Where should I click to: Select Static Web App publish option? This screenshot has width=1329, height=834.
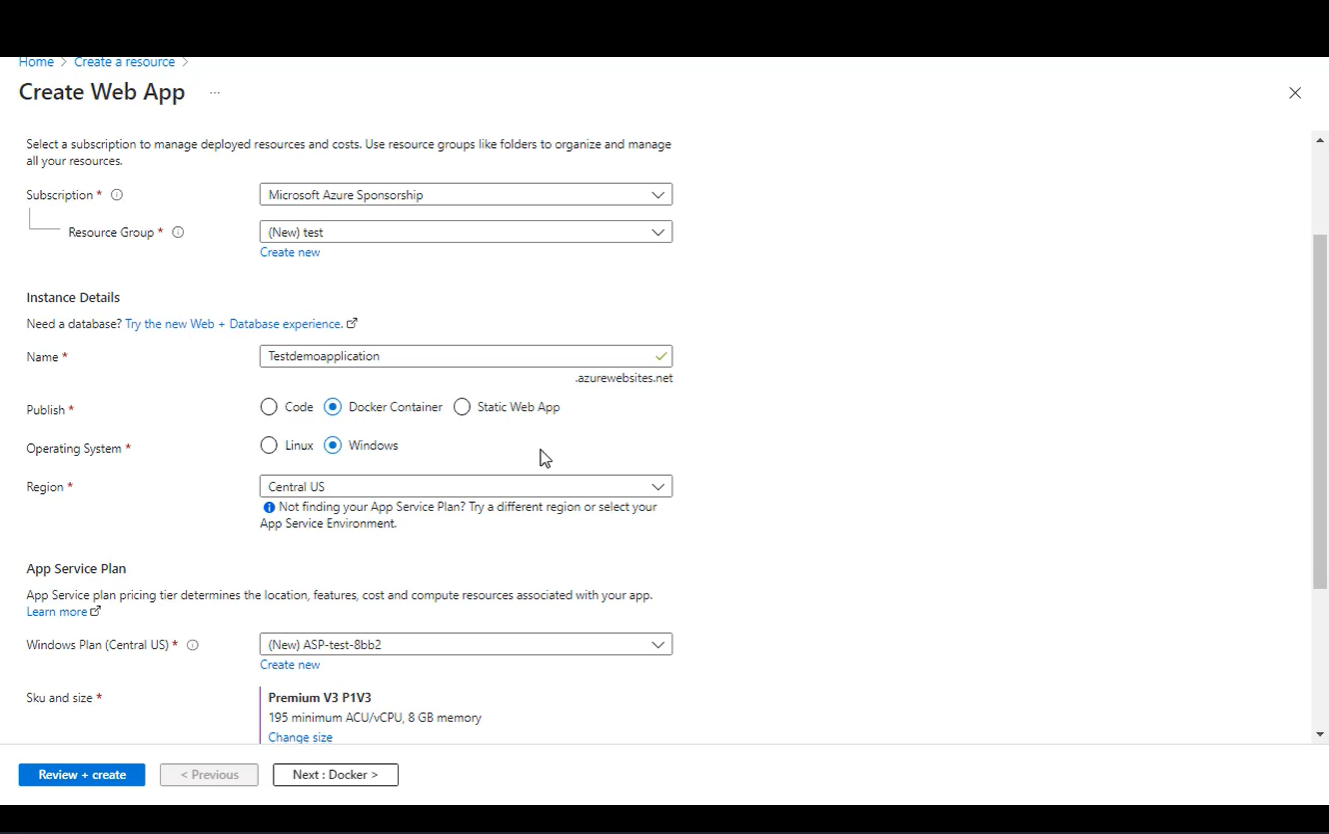coord(462,407)
